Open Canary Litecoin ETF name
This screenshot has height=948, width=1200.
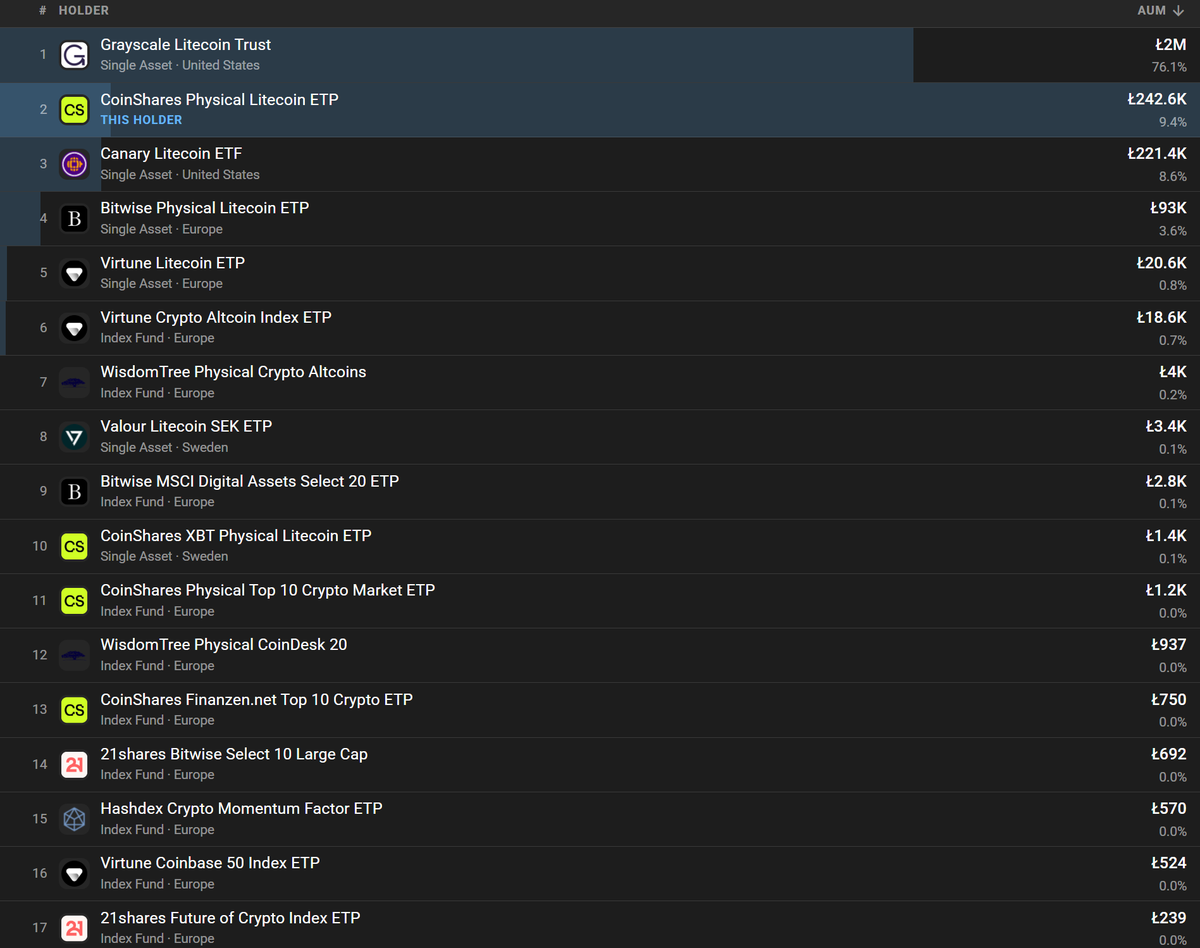(171, 154)
